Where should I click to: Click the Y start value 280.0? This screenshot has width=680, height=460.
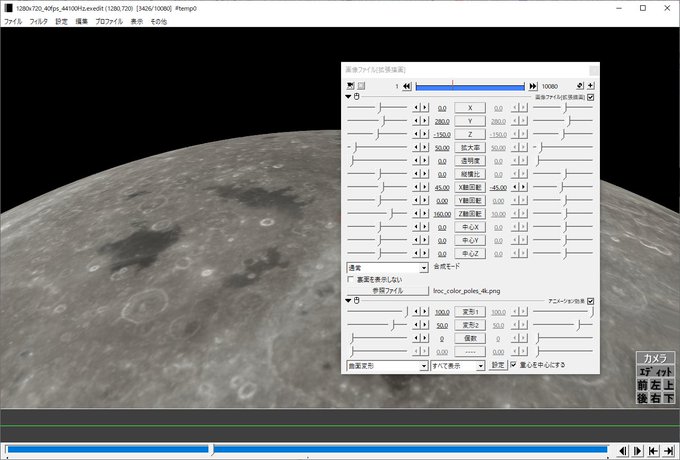click(442, 122)
